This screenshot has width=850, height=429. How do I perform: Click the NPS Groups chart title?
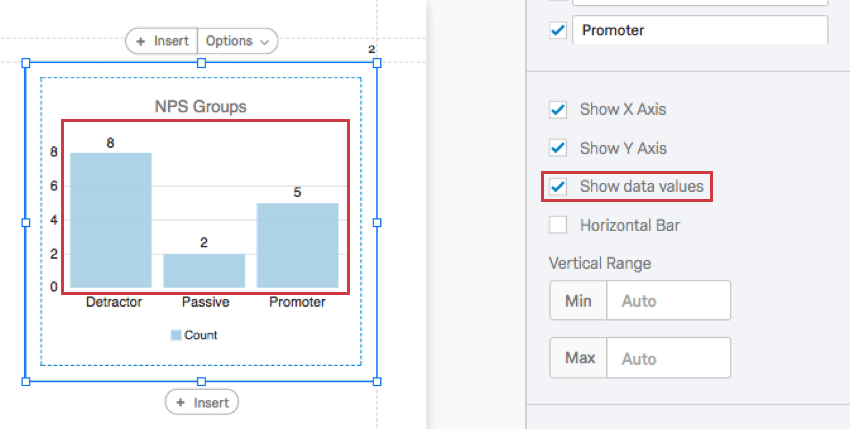[200, 106]
